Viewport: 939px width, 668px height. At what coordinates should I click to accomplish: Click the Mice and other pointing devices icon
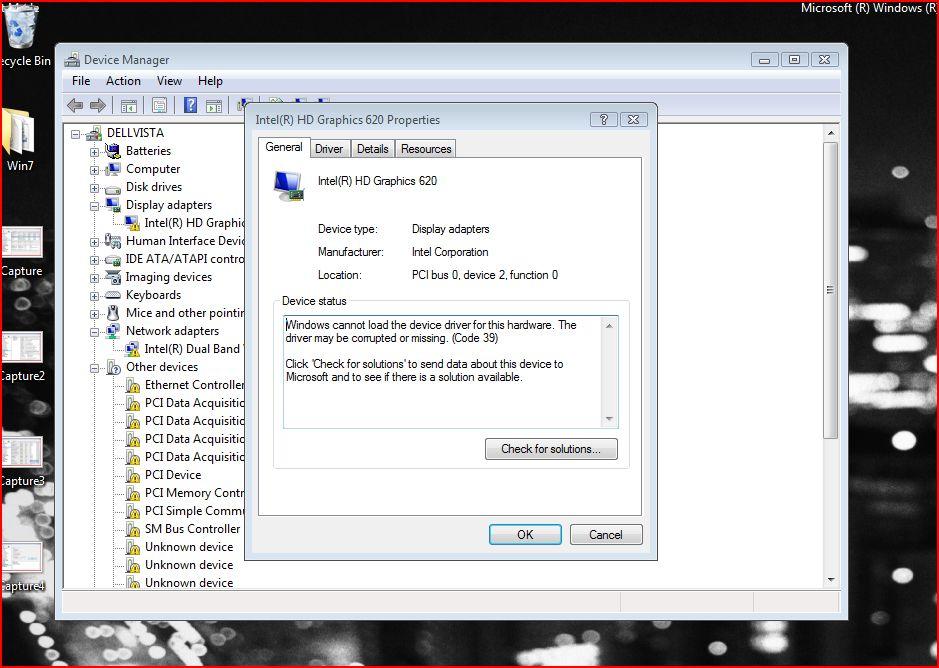(113, 313)
